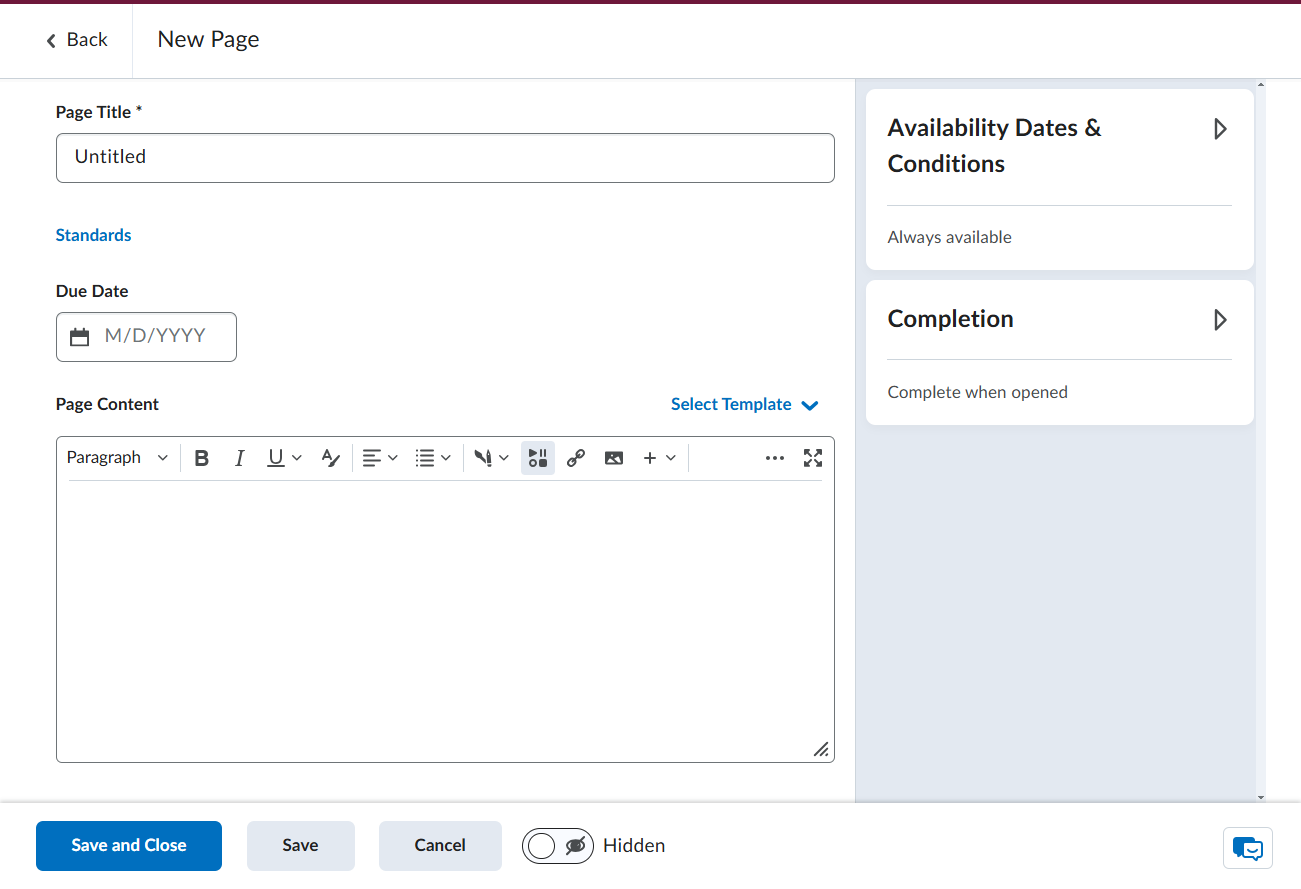Click inside the Page Content editor area
Screen dimensions: 1301x889
click(445, 620)
